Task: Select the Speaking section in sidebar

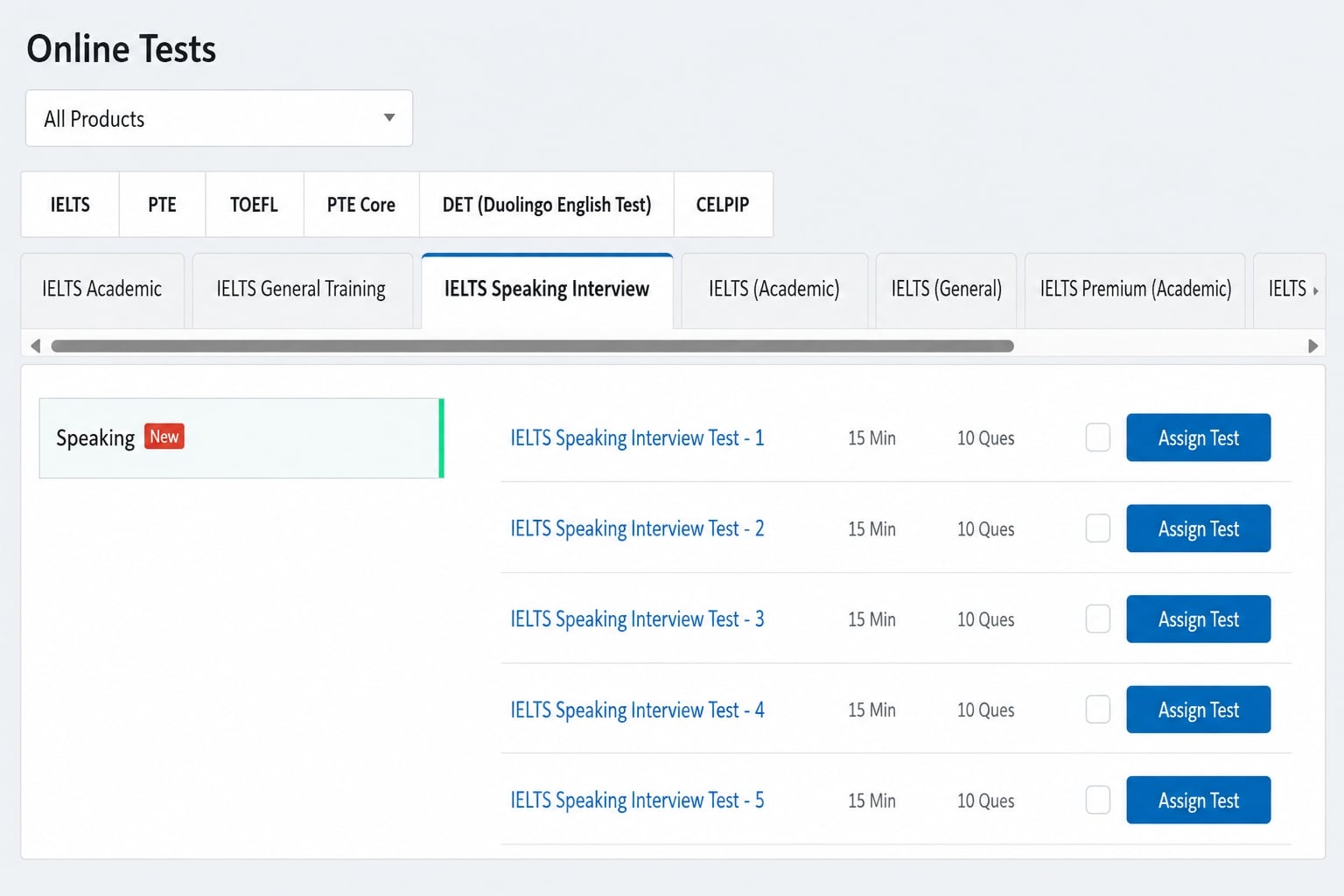Action: [x=241, y=438]
